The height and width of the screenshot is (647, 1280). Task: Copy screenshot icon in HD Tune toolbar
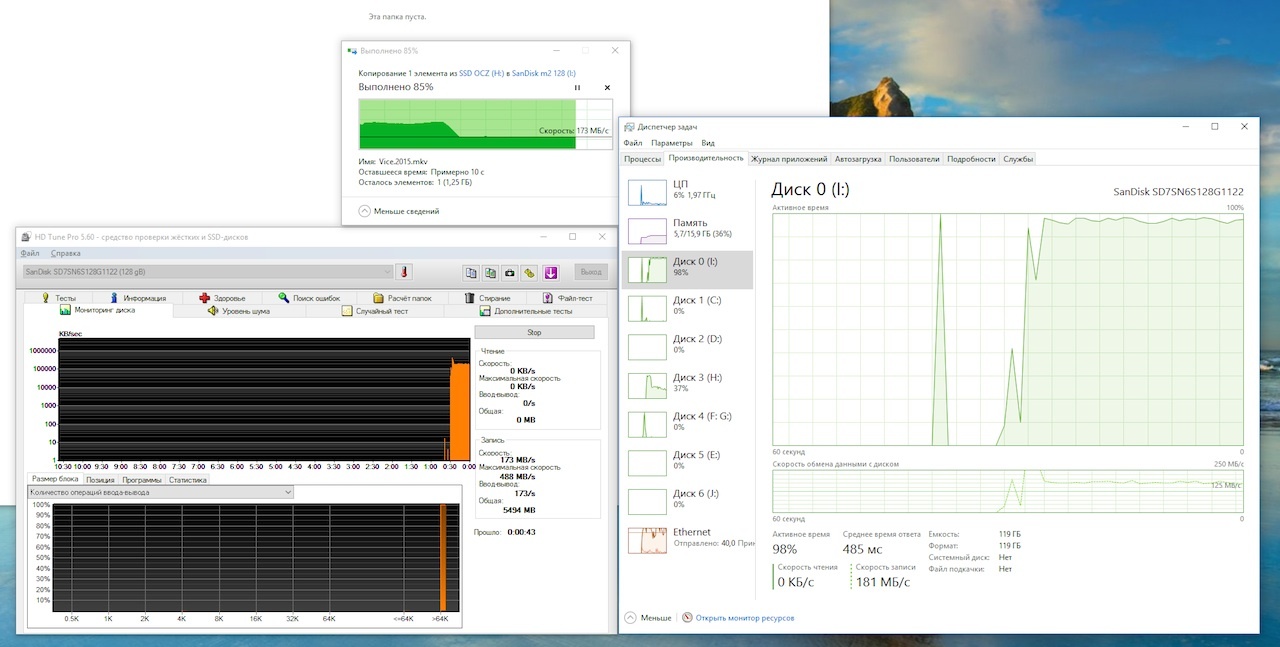490,272
